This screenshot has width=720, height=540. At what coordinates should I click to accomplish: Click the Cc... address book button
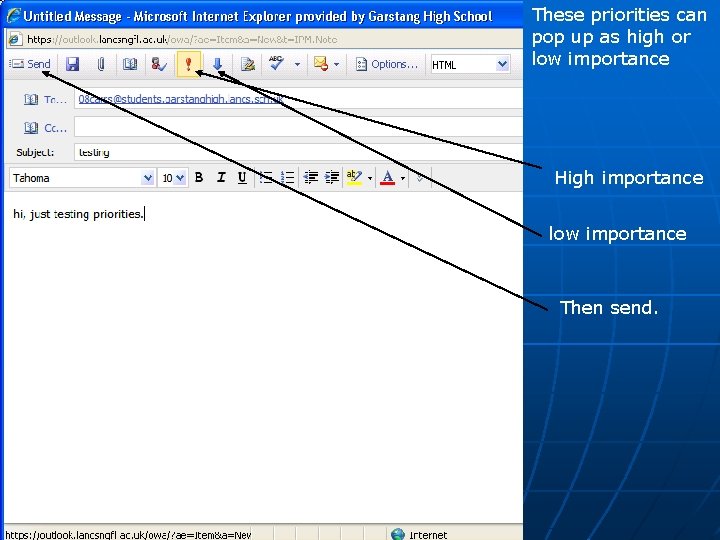(x=45, y=128)
